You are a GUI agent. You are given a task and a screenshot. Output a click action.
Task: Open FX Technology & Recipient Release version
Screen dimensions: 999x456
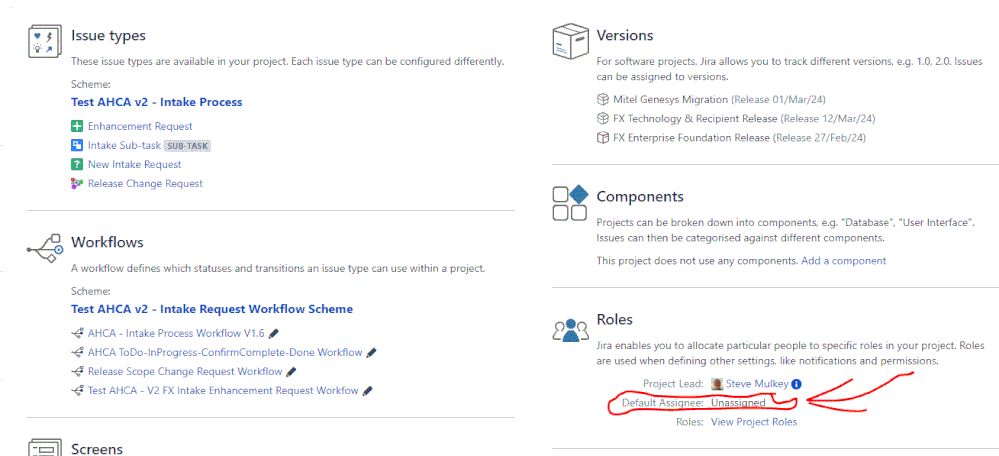(695, 118)
